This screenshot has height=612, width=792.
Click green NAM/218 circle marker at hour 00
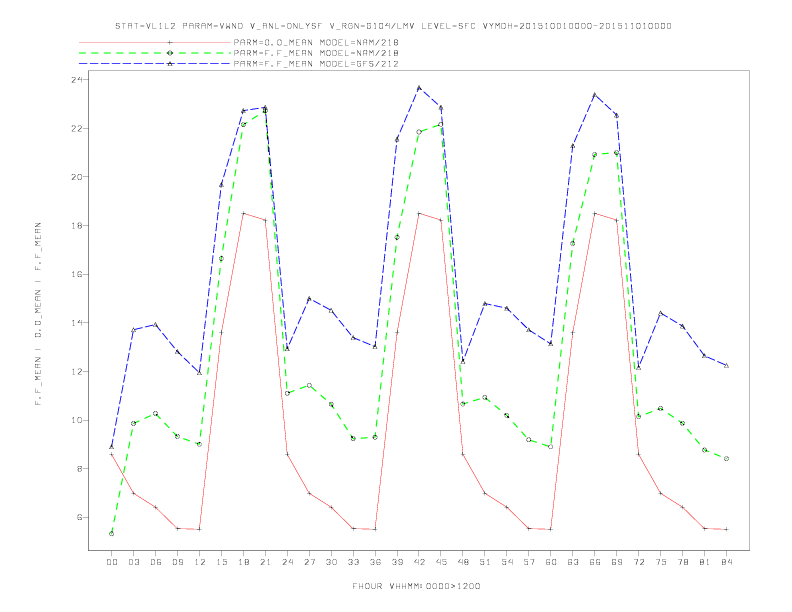[x=112, y=534]
